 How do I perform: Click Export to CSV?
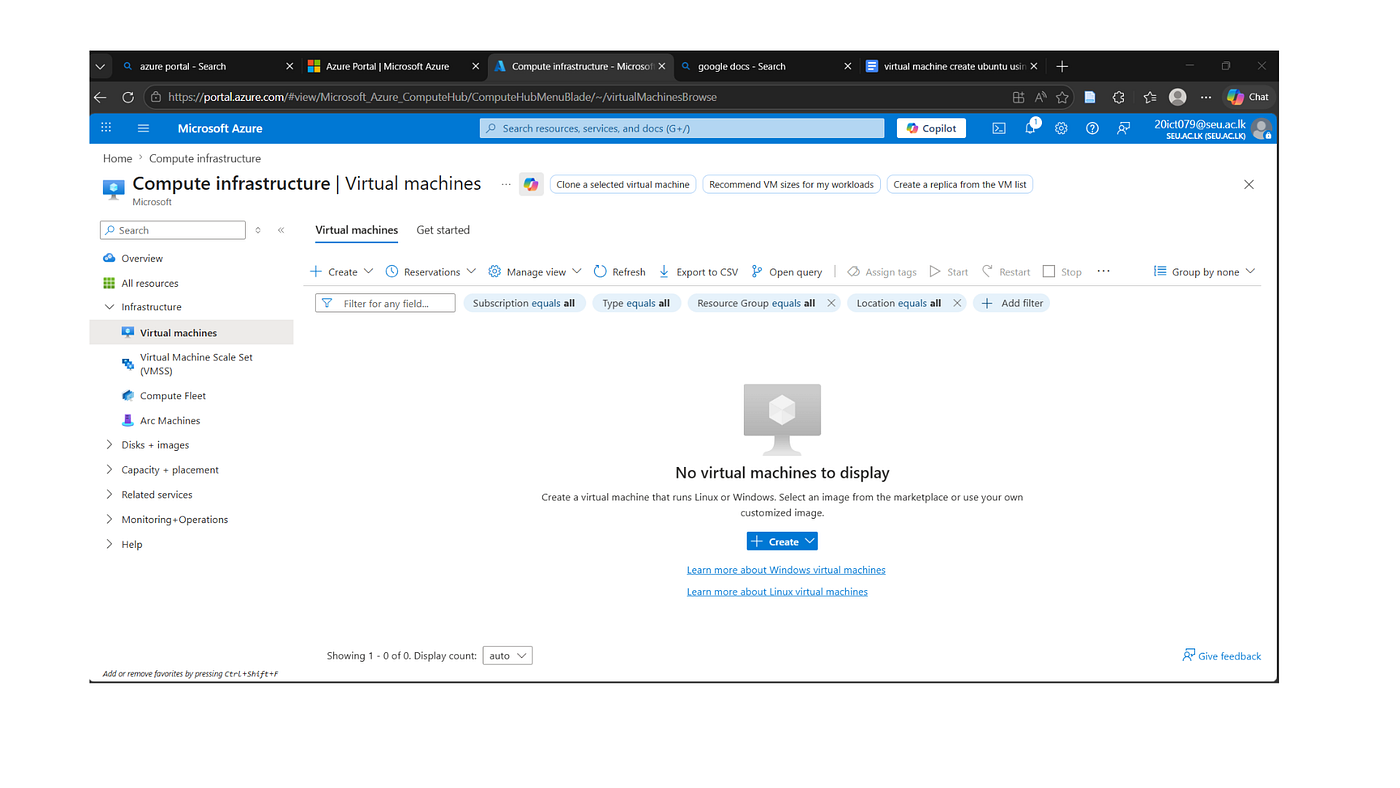(x=698, y=272)
